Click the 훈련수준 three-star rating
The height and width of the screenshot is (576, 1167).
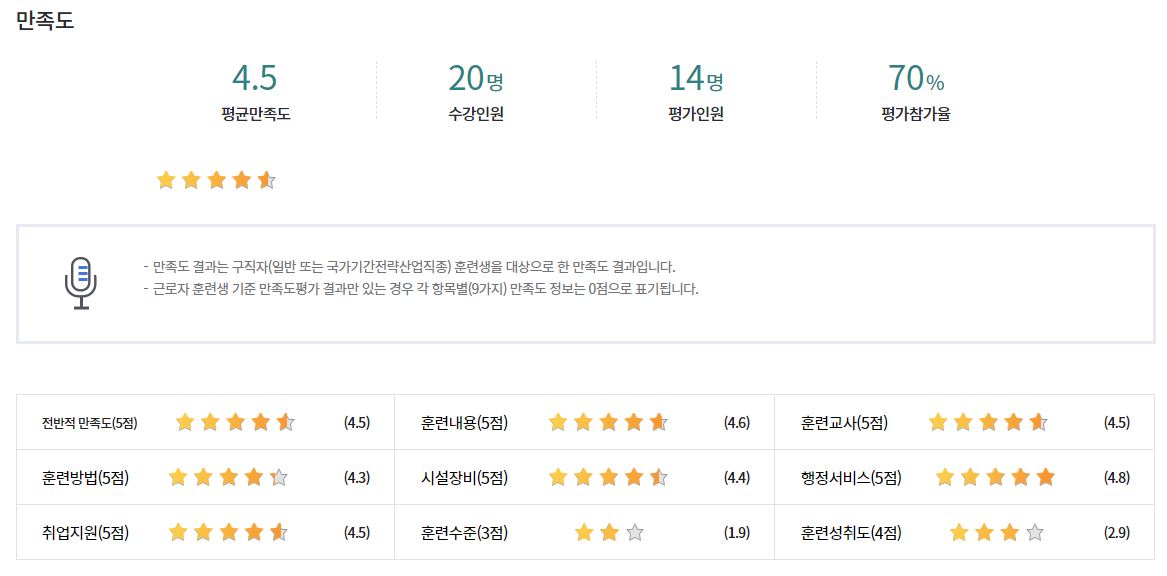pos(609,532)
